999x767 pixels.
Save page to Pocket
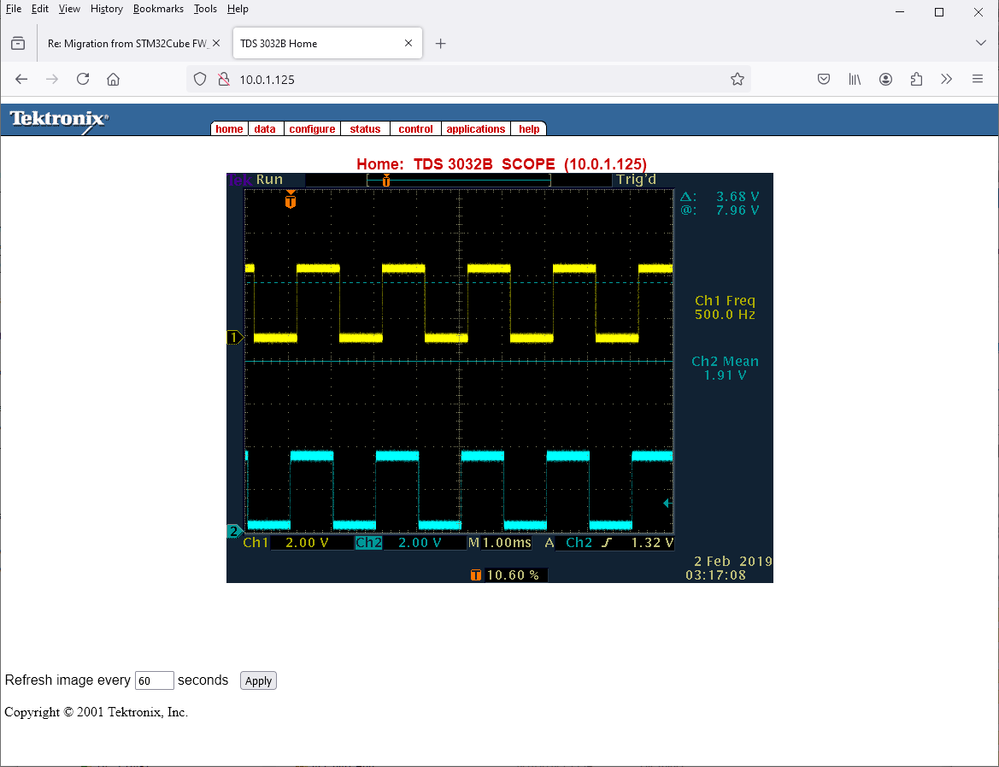point(824,79)
